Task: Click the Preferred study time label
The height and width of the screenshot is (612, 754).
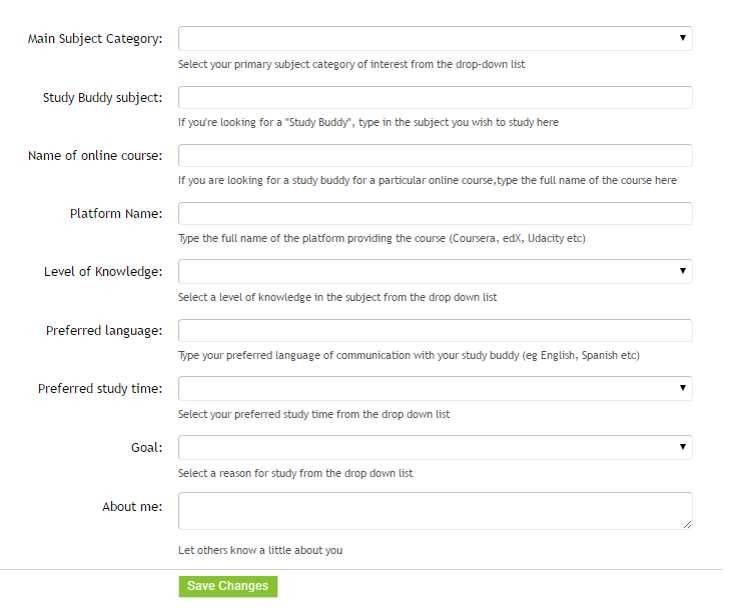Action: 100,389
